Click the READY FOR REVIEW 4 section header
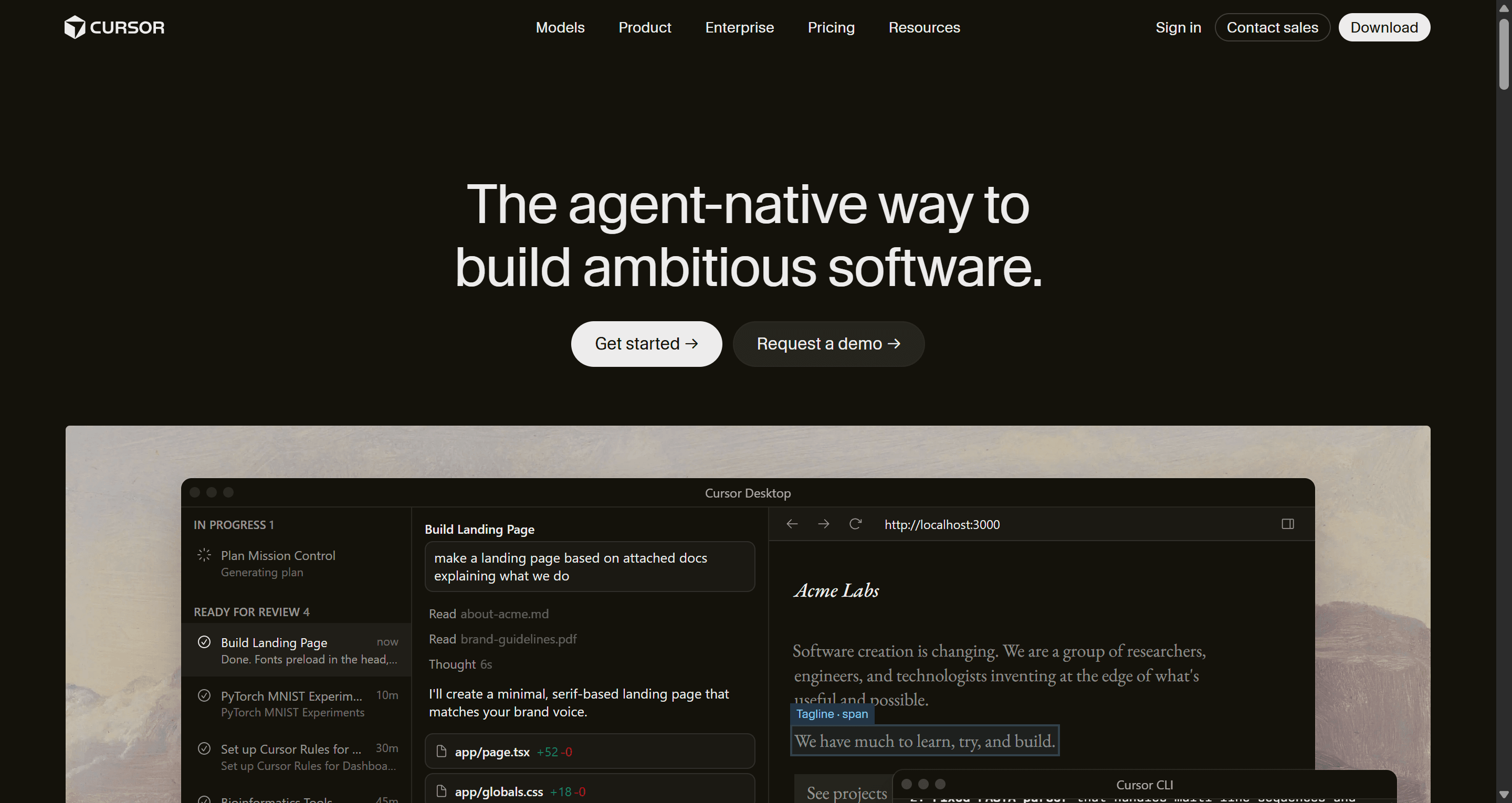The height and width of the screenshot is (803, 1512). click(251, 611)
